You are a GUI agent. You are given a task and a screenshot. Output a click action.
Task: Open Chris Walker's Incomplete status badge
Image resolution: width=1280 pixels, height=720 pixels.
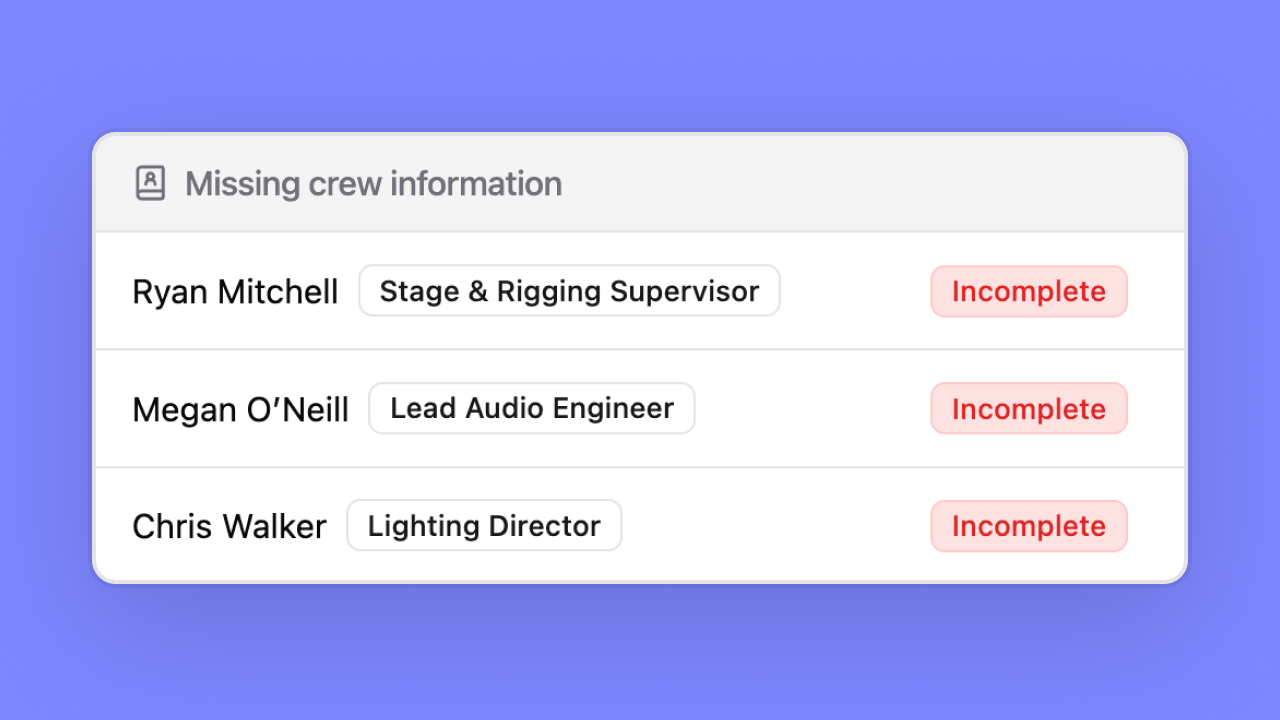1028,526
